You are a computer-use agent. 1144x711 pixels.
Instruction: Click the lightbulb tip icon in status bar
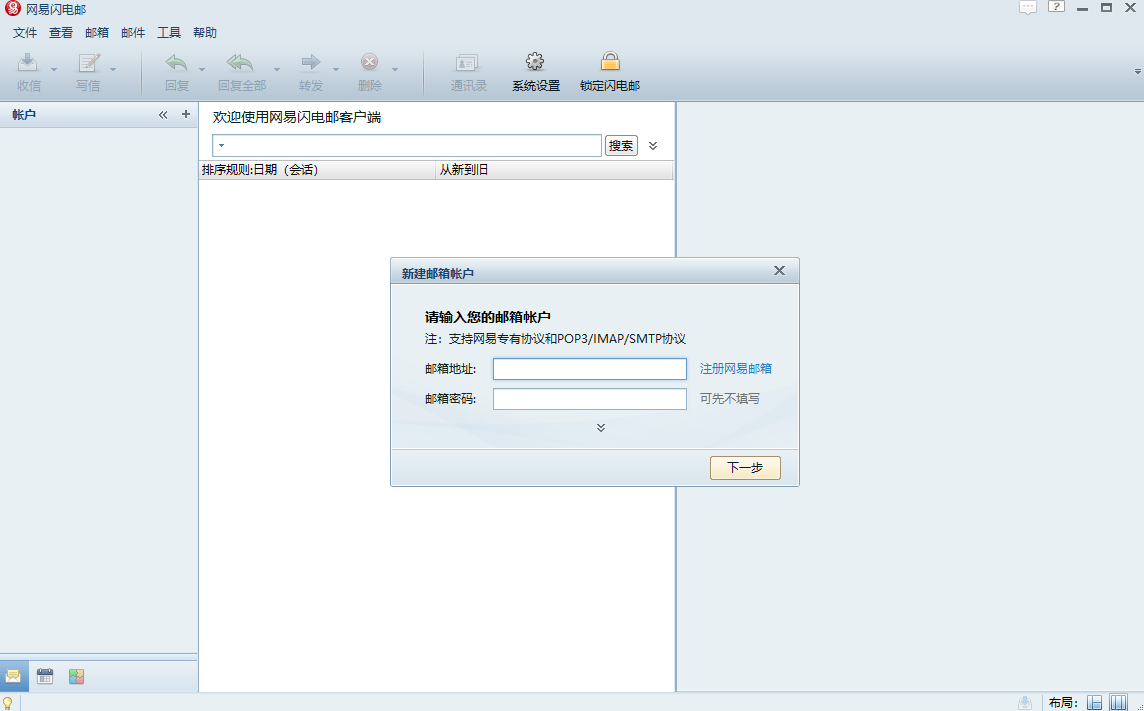click(9, 703)
